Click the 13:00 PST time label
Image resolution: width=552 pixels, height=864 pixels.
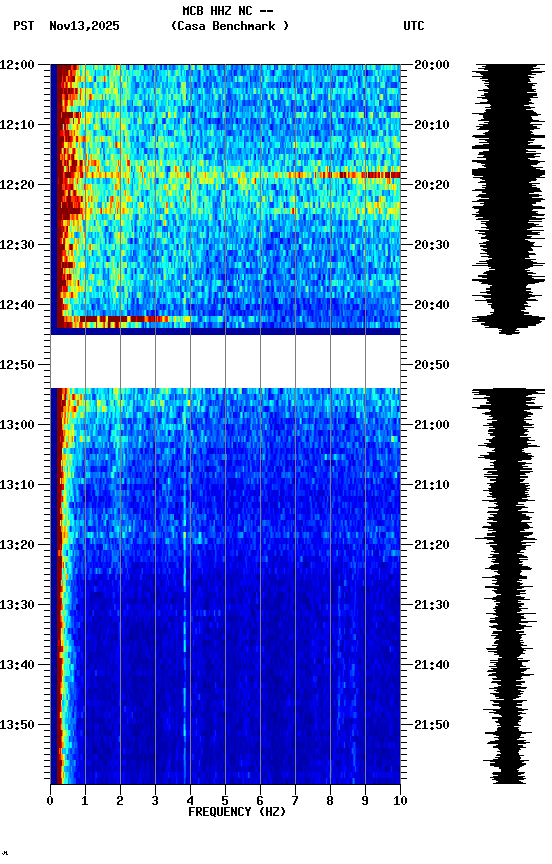pyautogui.click(x=17, y=425)
